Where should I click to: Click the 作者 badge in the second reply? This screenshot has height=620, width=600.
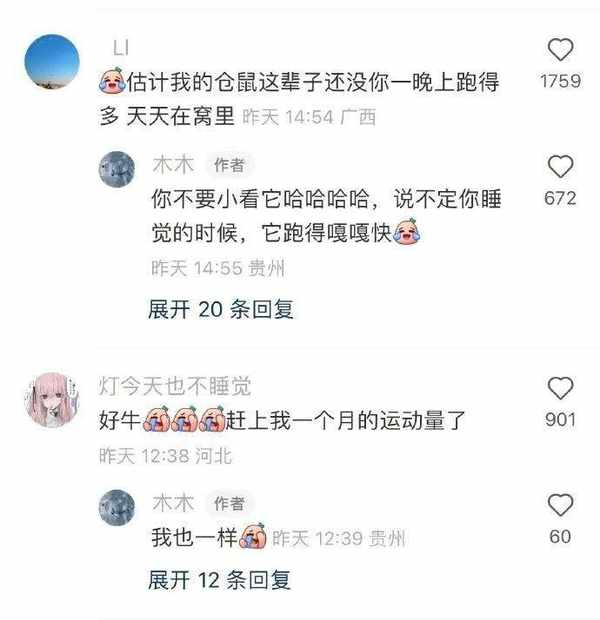pos(229,503)
